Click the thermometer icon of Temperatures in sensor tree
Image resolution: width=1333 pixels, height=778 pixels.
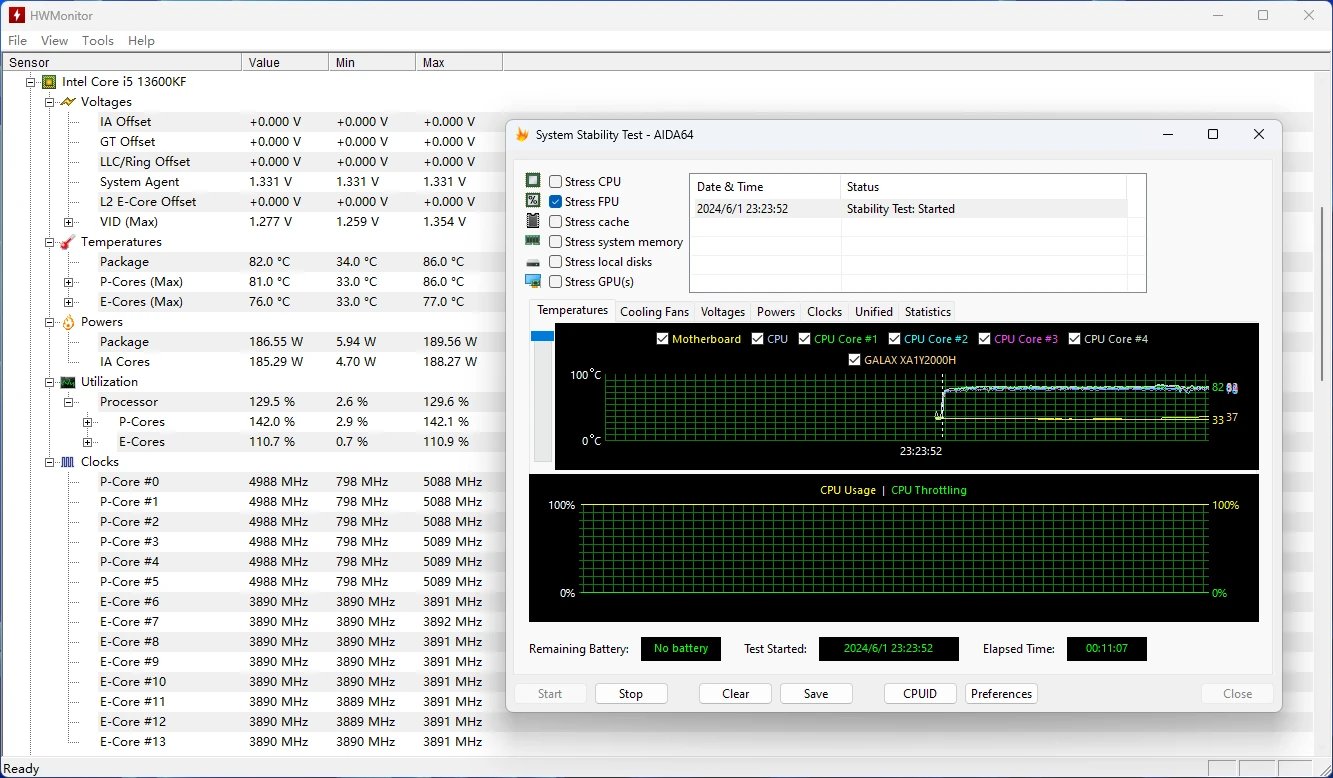pyautogui.click(x=68, y=242)
